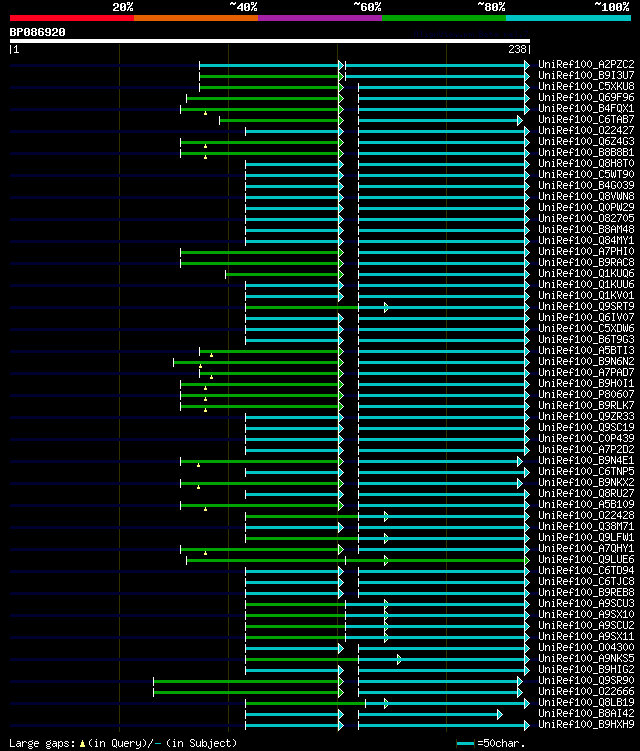Image resolution: width=640 pixels, height=751 pixels.
Task: Select the UniRef100_Q9SRT9 label
Action: click(x=586, y=307)
